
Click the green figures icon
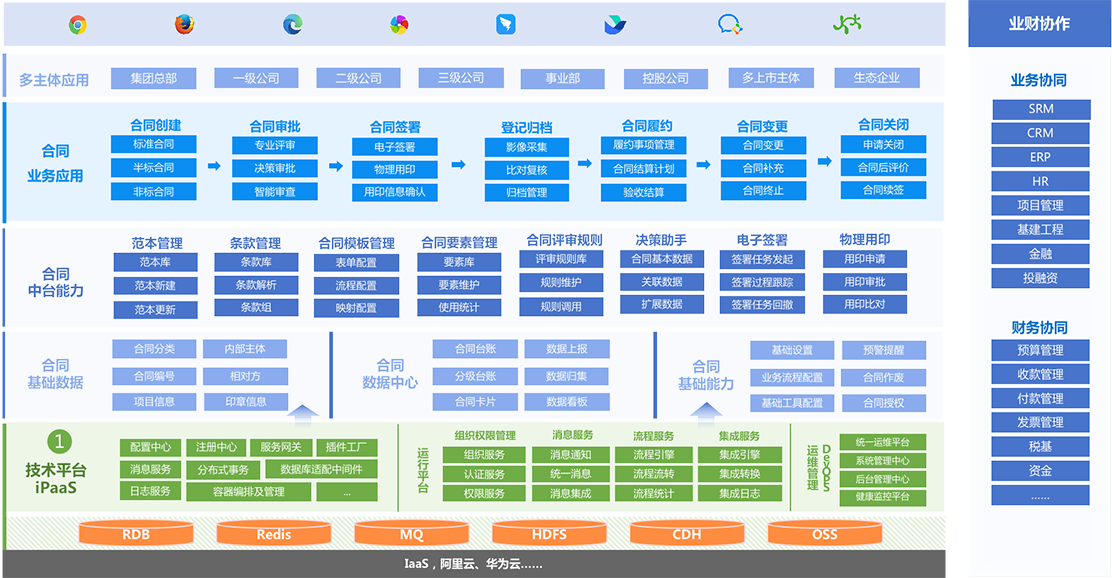(847, 25)
